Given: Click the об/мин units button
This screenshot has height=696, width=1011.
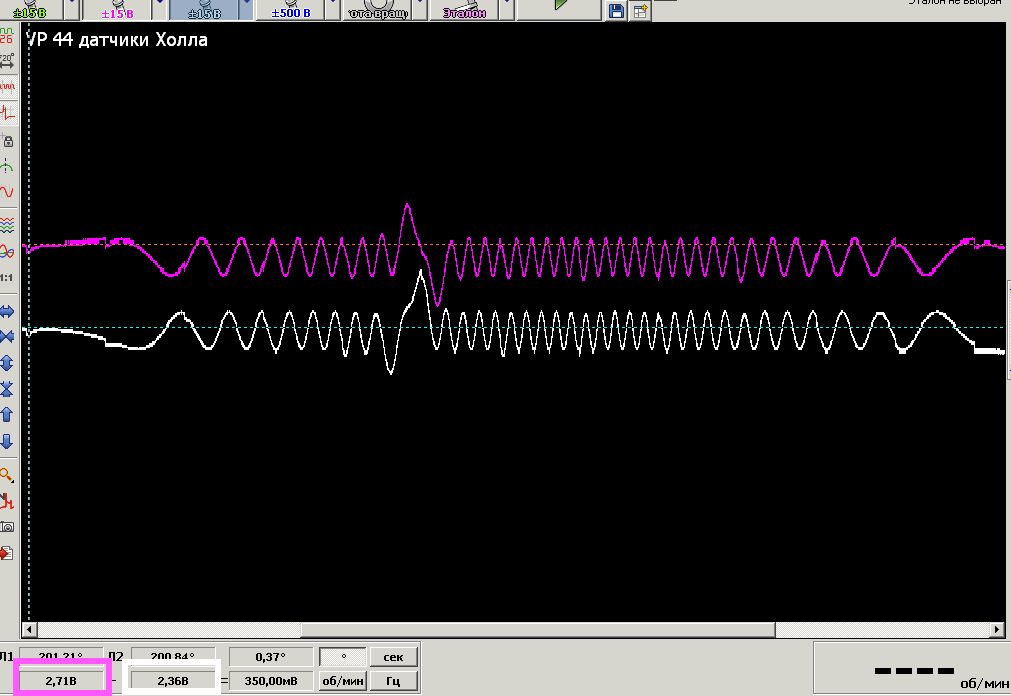Looking at the screenshot, I should 343,681.
